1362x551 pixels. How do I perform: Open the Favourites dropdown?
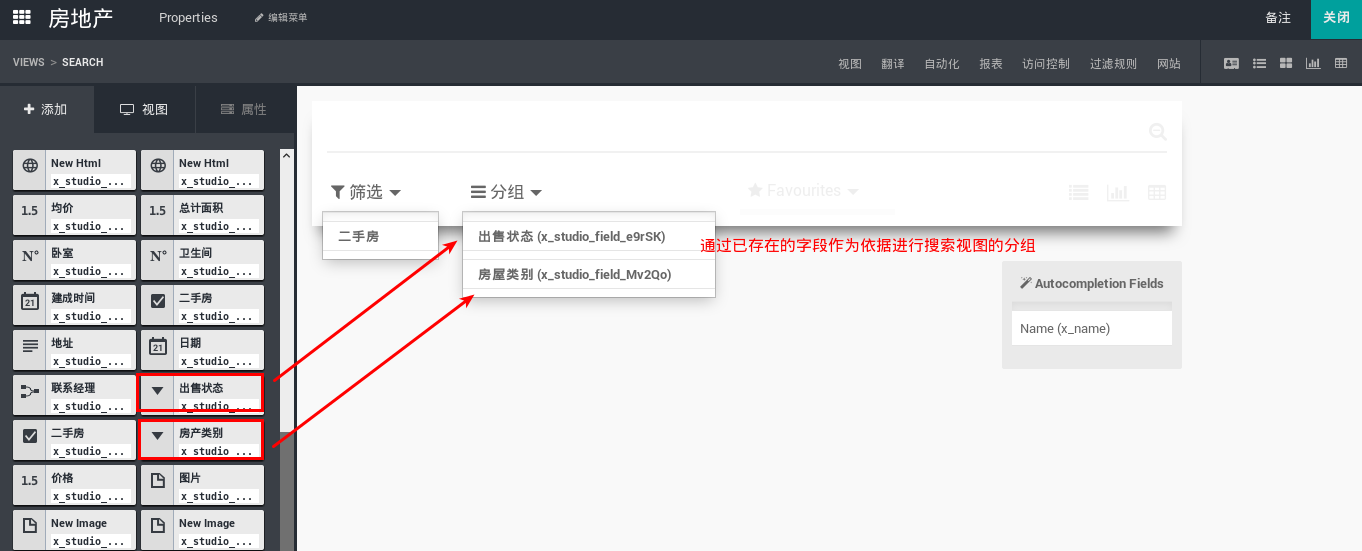point(803,191)
